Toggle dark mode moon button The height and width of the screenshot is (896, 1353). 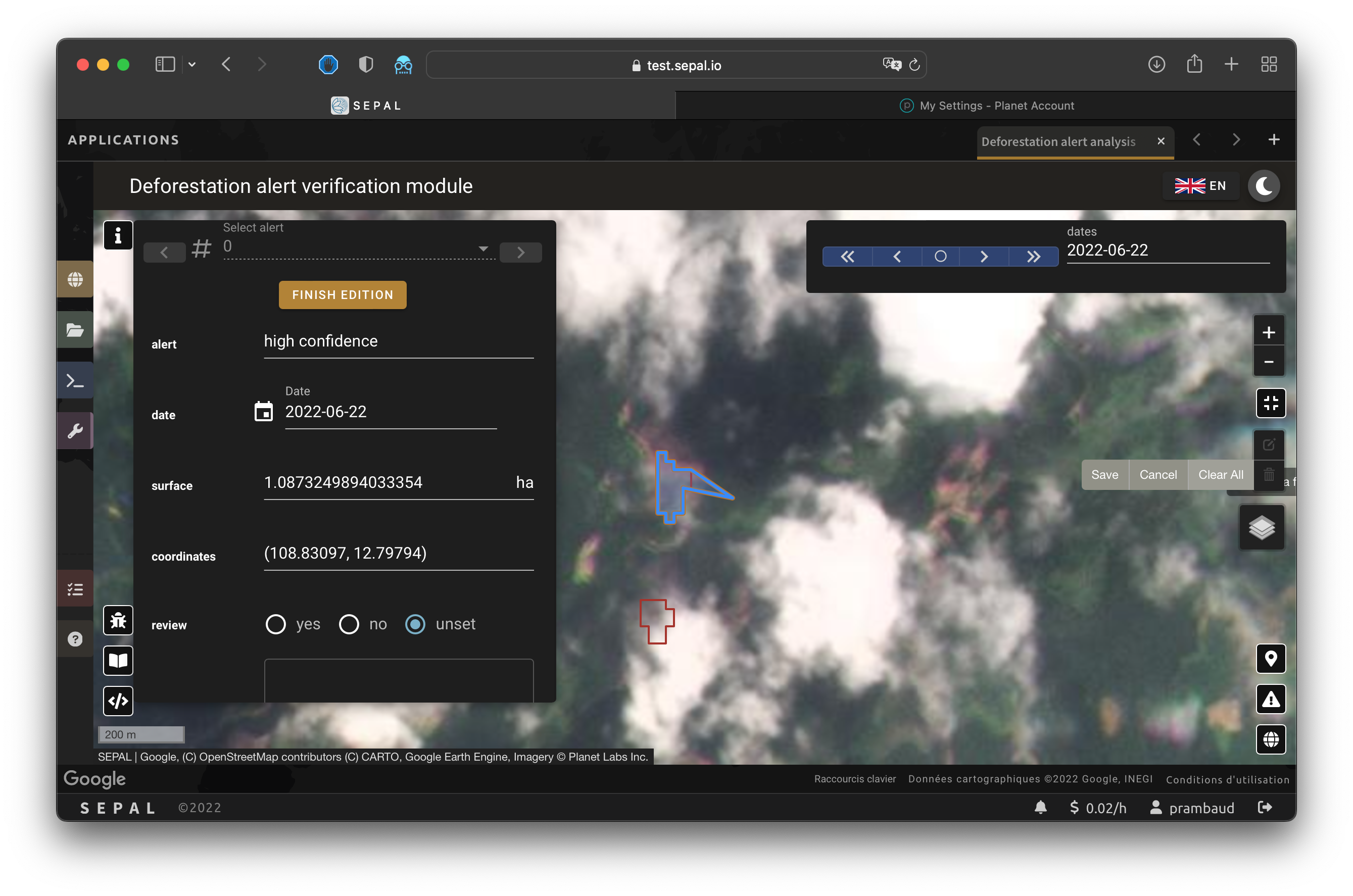click(x=1263, y=186)
